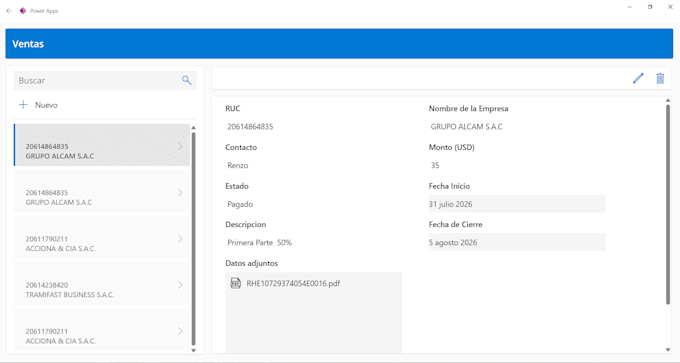The image size is (680, 363).
Task: Click the Datos adjuntos label
Action: tap(252, 263)
